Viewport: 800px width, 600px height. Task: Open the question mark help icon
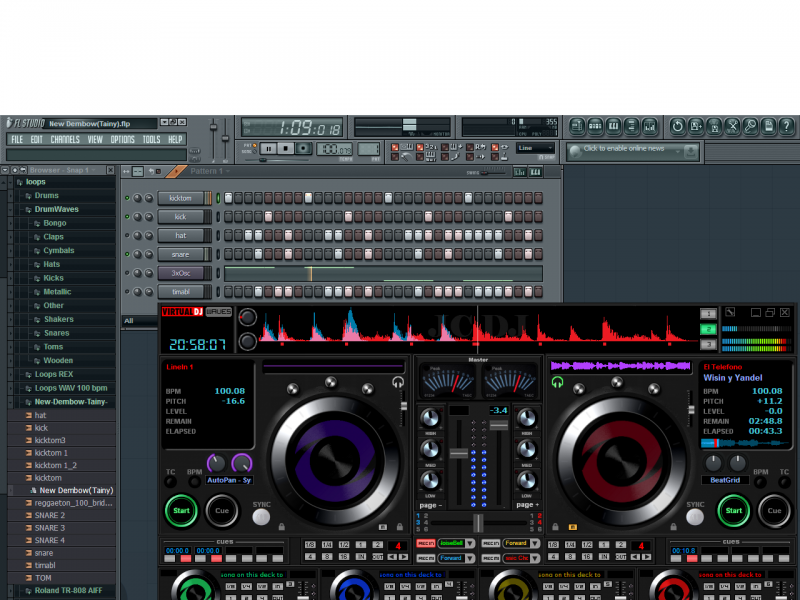(x=786, y=126)
